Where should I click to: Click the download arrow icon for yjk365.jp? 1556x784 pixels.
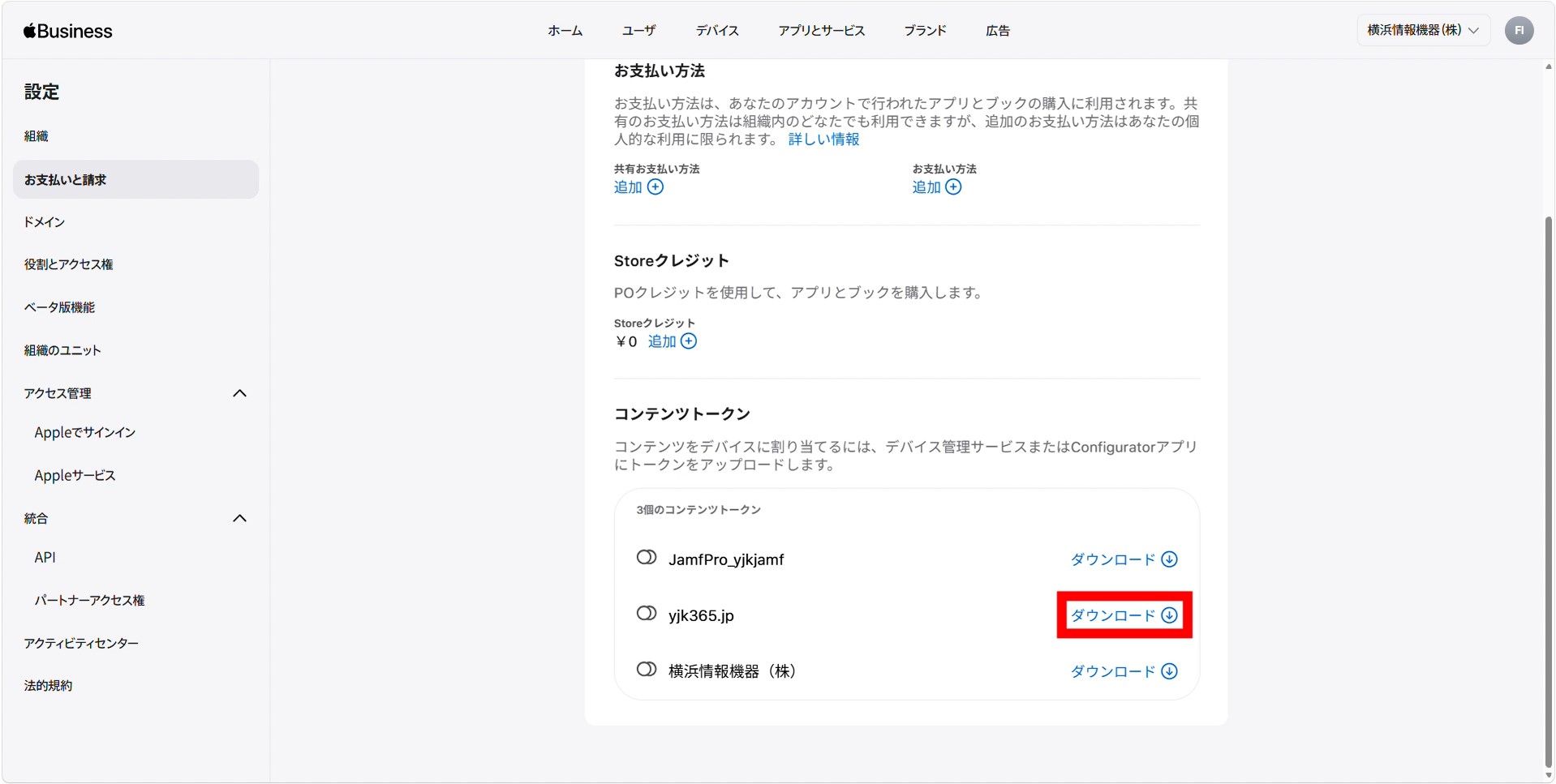[x=1169, y=615]
